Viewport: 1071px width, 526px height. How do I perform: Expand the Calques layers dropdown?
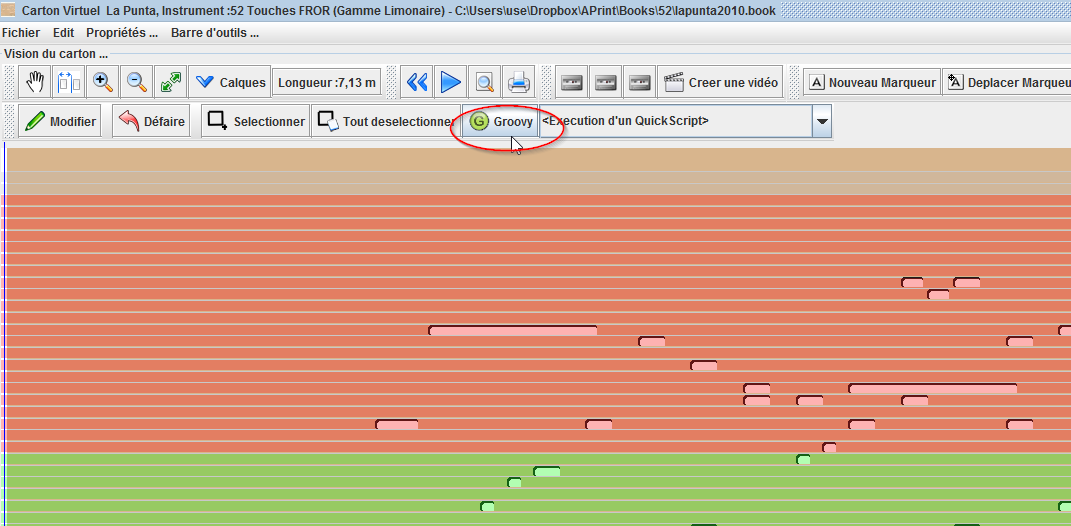230,83
